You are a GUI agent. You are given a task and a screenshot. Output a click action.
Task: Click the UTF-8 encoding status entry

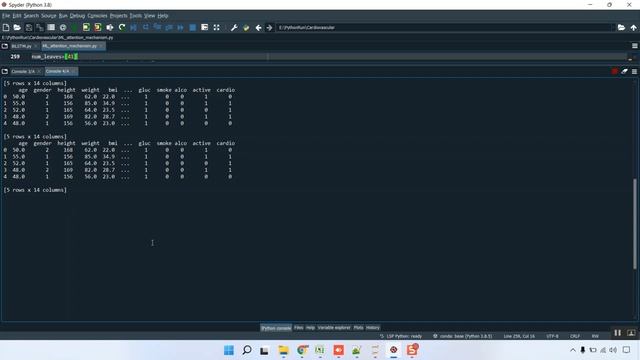(x=552, y=336)
